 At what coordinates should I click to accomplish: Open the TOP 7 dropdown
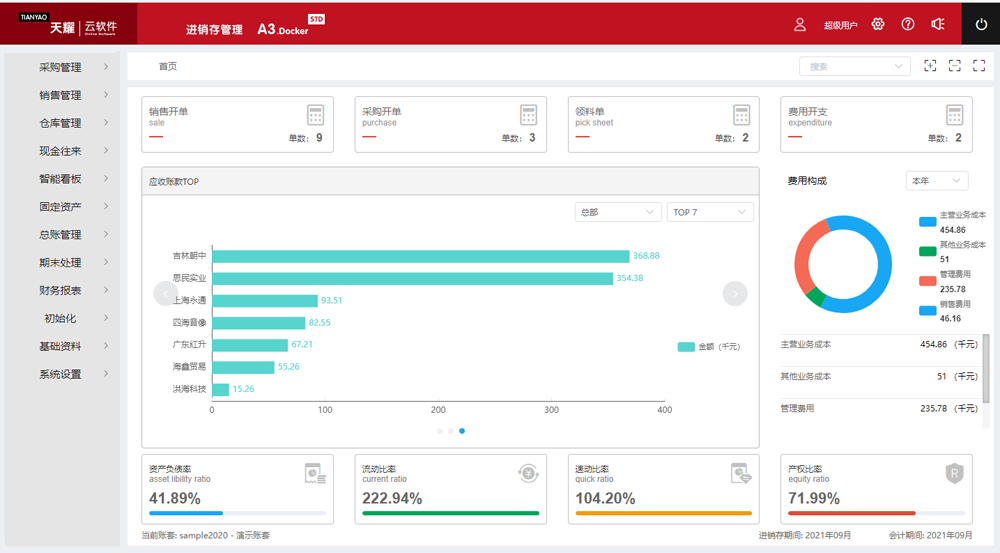(710, 212)
